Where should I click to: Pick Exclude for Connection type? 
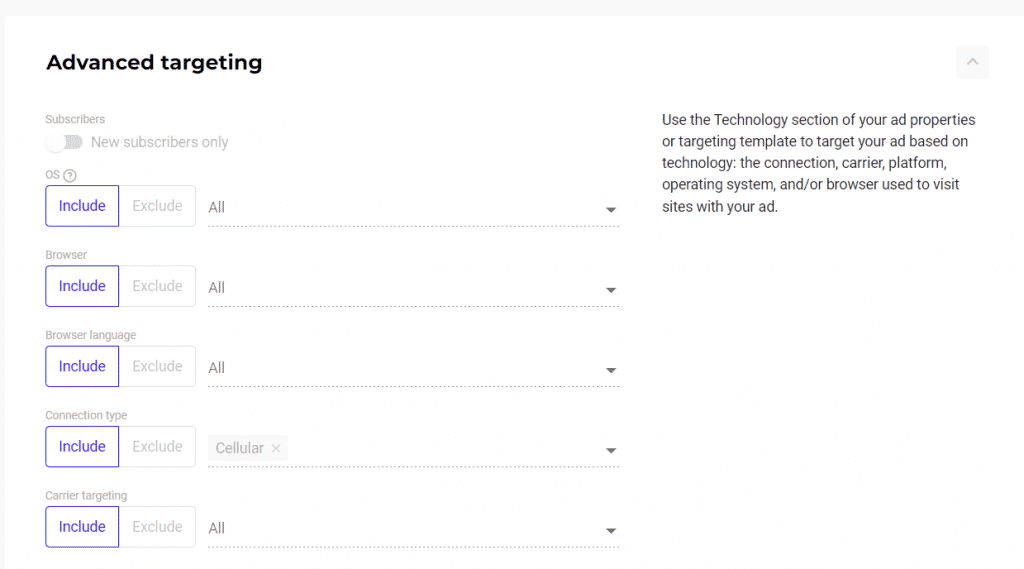click(157, 447)
